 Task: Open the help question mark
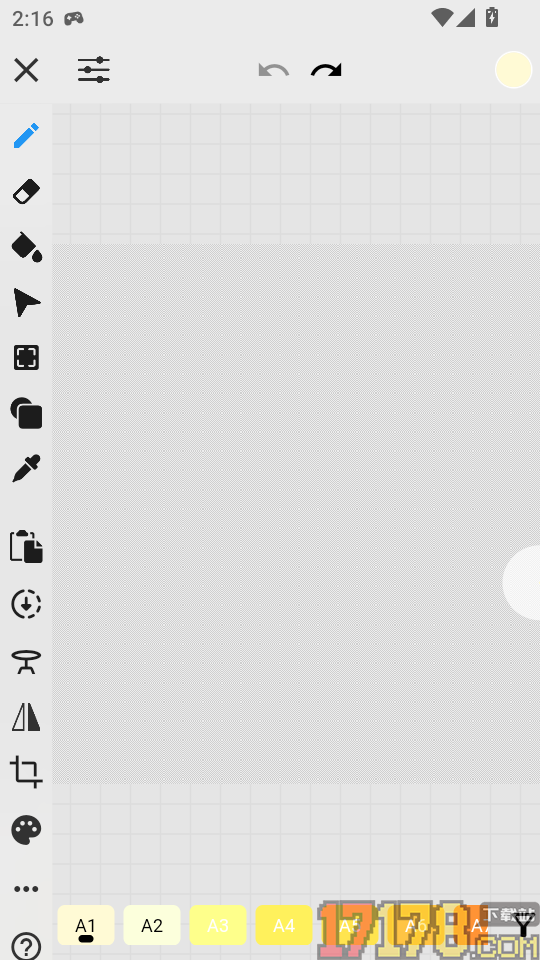[26, 946]
